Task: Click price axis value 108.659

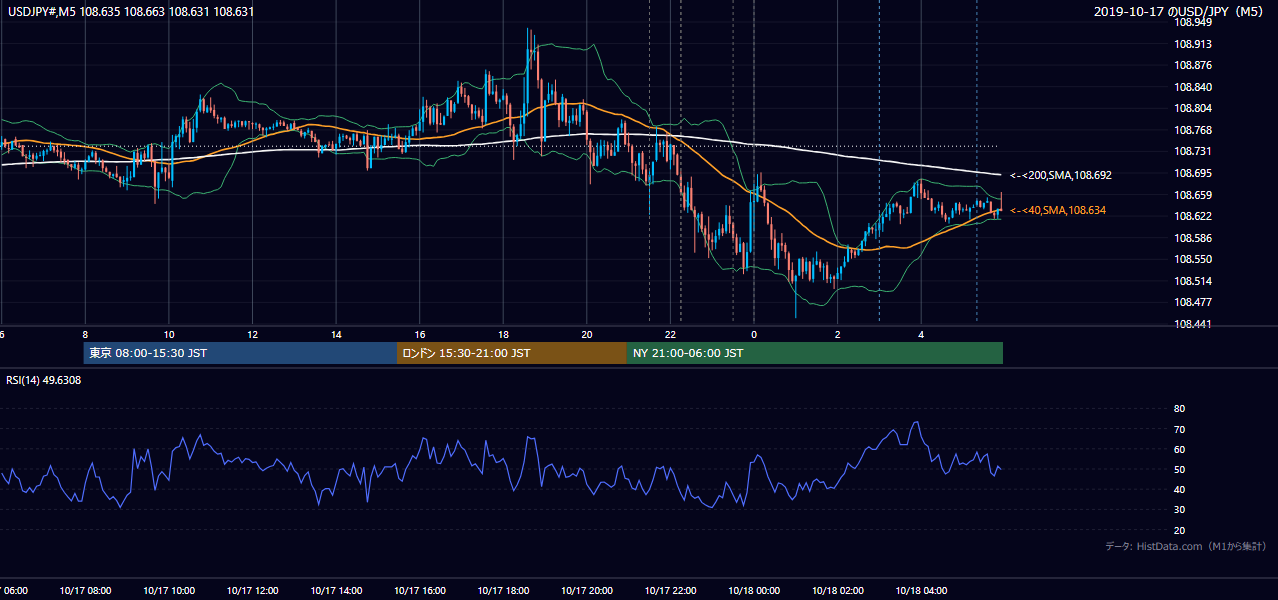Action: click(x=1191, y=195)
